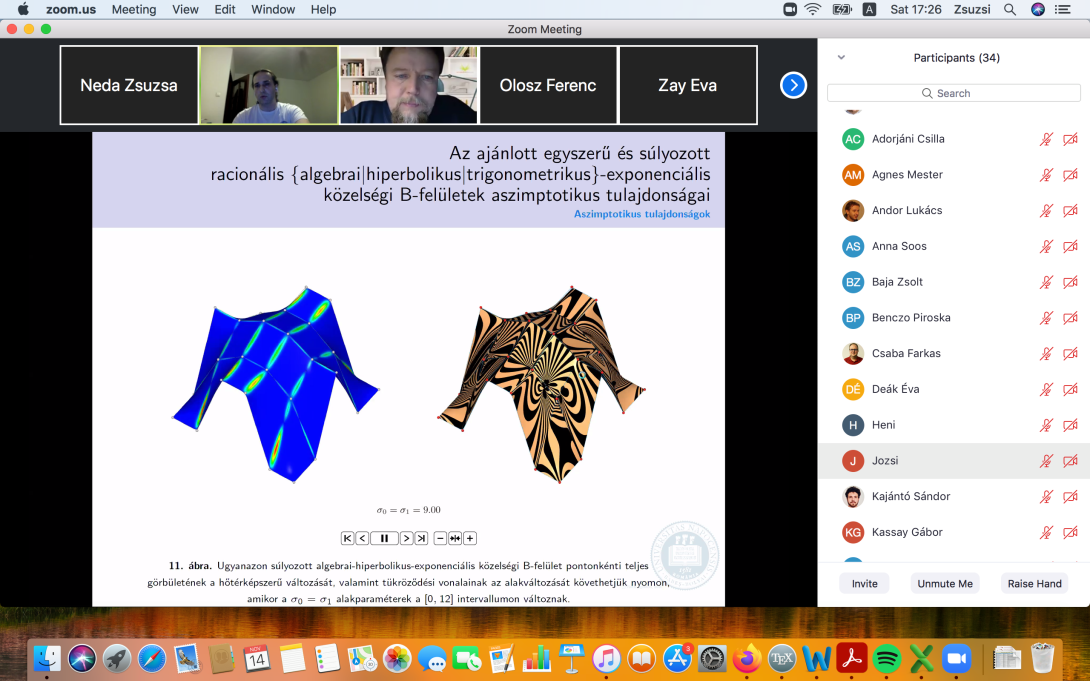Jump to last frame of animation
The width and height of the screenshot is (1090, 681).
[422, 538]
